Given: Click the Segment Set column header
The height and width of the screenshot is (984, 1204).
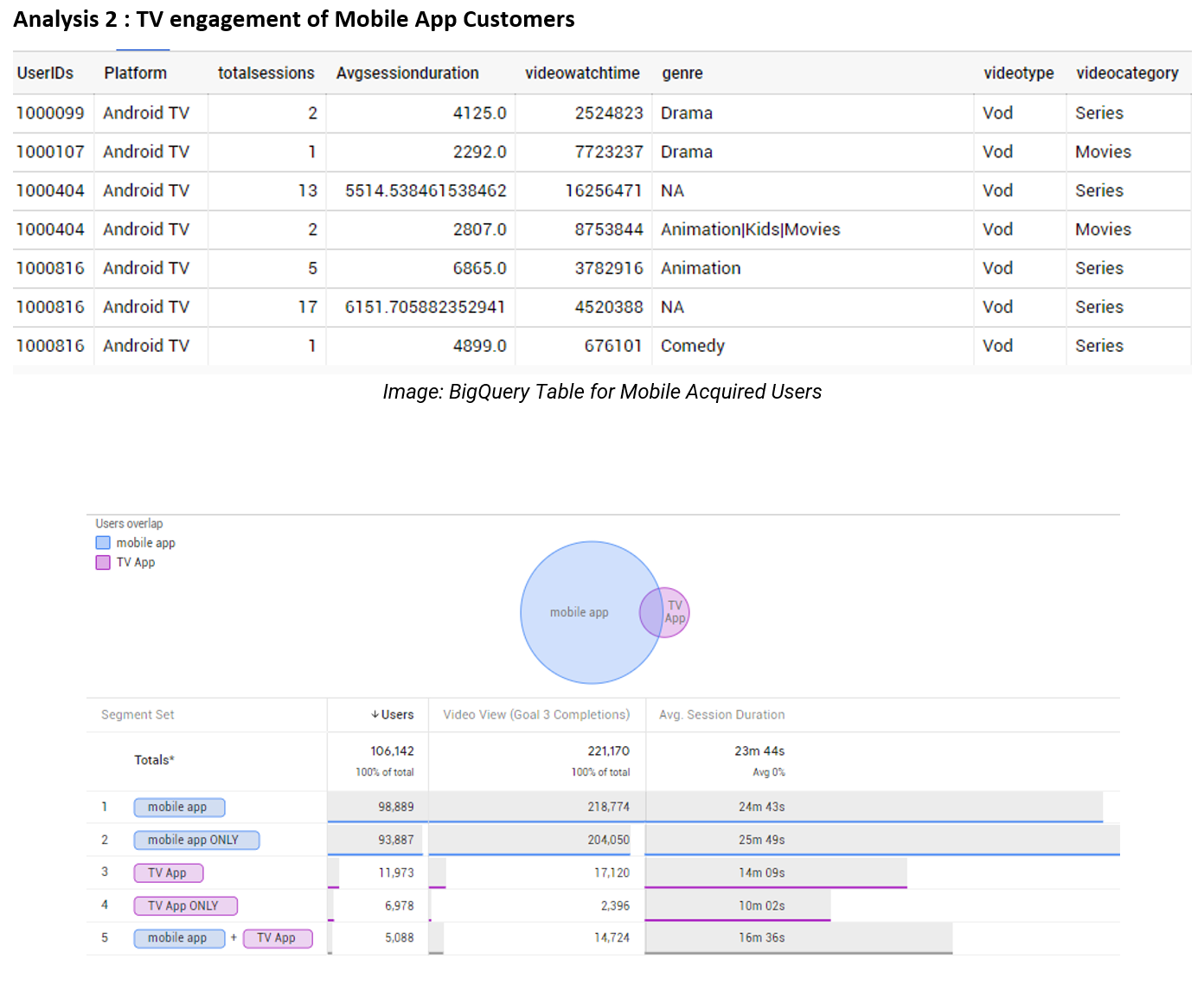Looking at the screenshot, I should [x=138, y=715].
